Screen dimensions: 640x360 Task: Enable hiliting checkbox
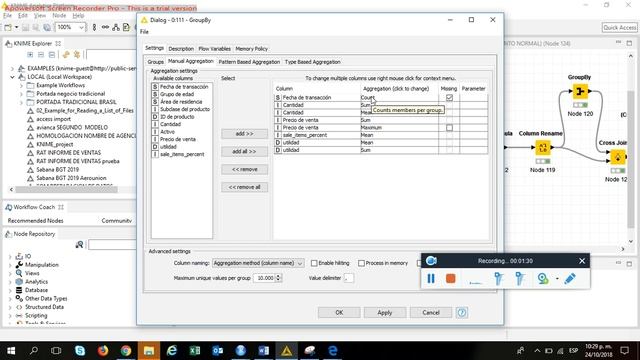coord(314,263)
